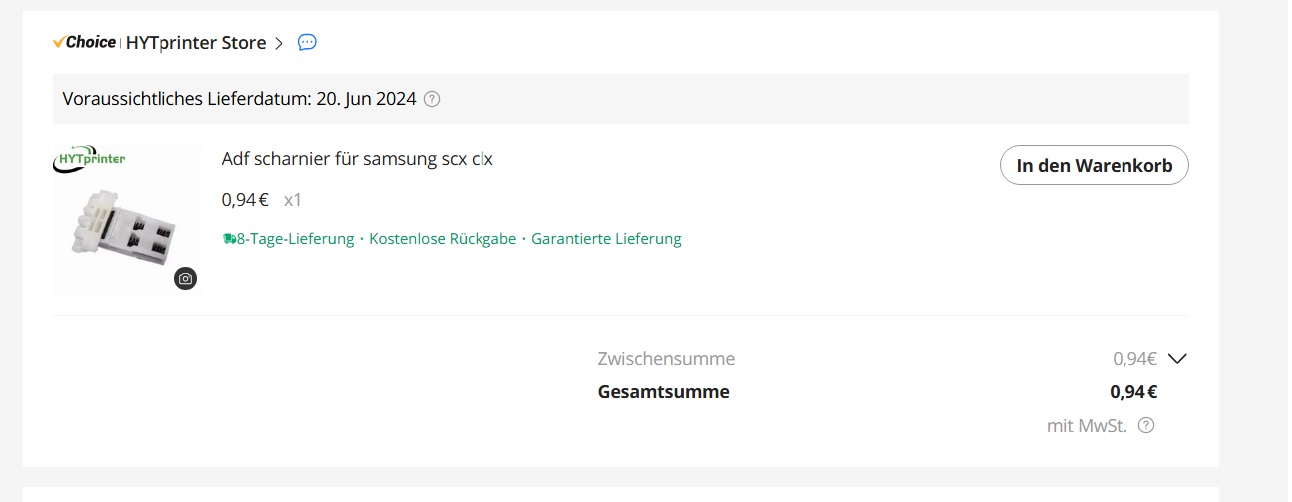
Task: Click the orange Choice badge
Action: click(84, 42)
